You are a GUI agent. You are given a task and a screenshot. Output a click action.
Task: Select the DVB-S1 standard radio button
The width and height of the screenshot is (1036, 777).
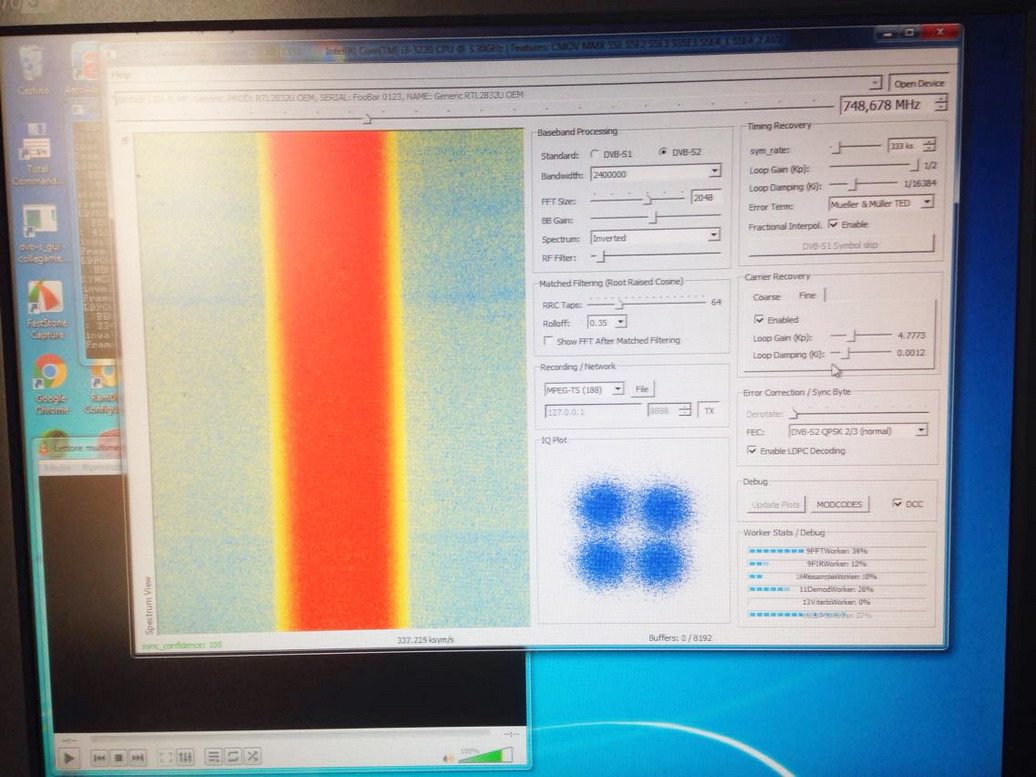(595, 154)
